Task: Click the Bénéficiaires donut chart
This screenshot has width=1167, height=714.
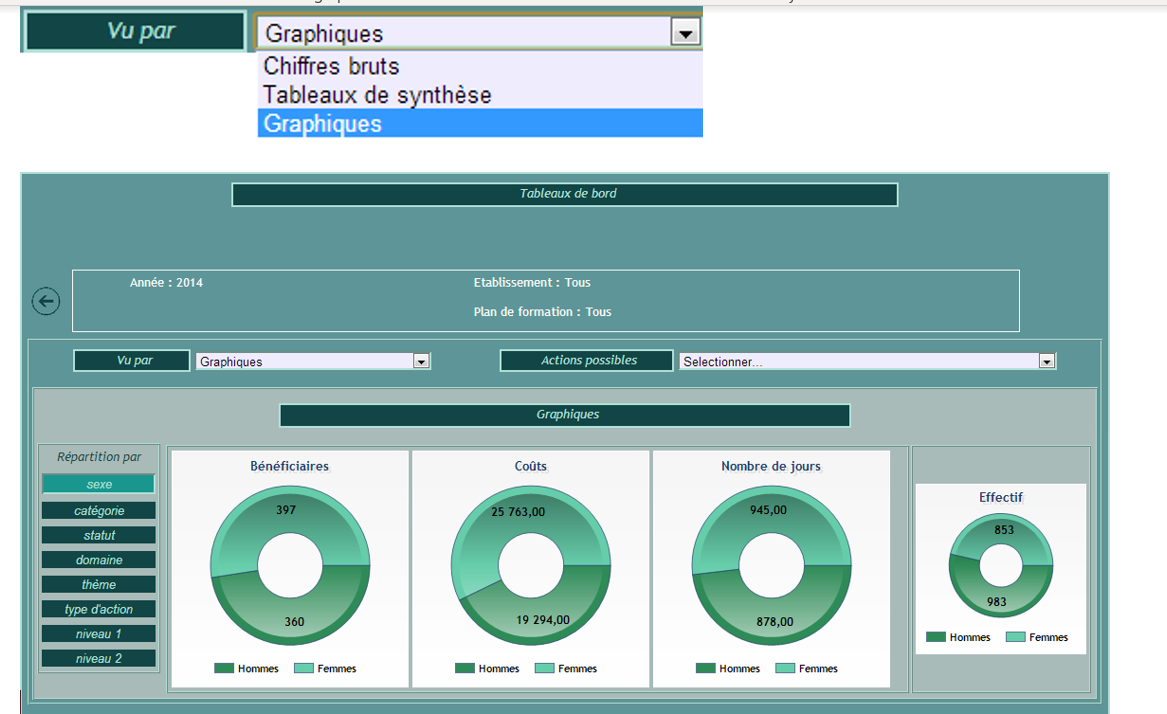Action: [x=290, y=567]
